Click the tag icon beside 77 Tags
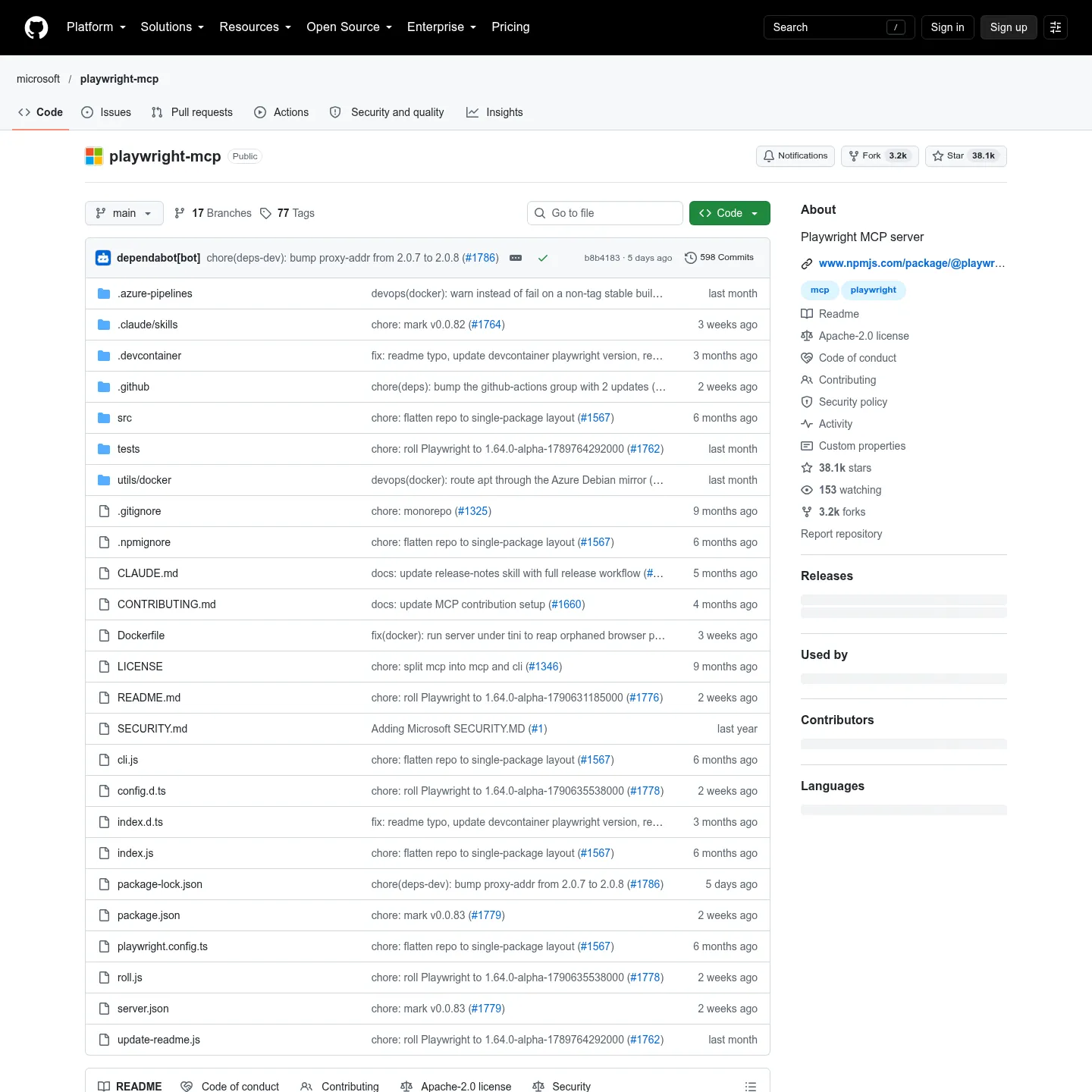This screenshot has width=1092, height=1092. (265, 213)
